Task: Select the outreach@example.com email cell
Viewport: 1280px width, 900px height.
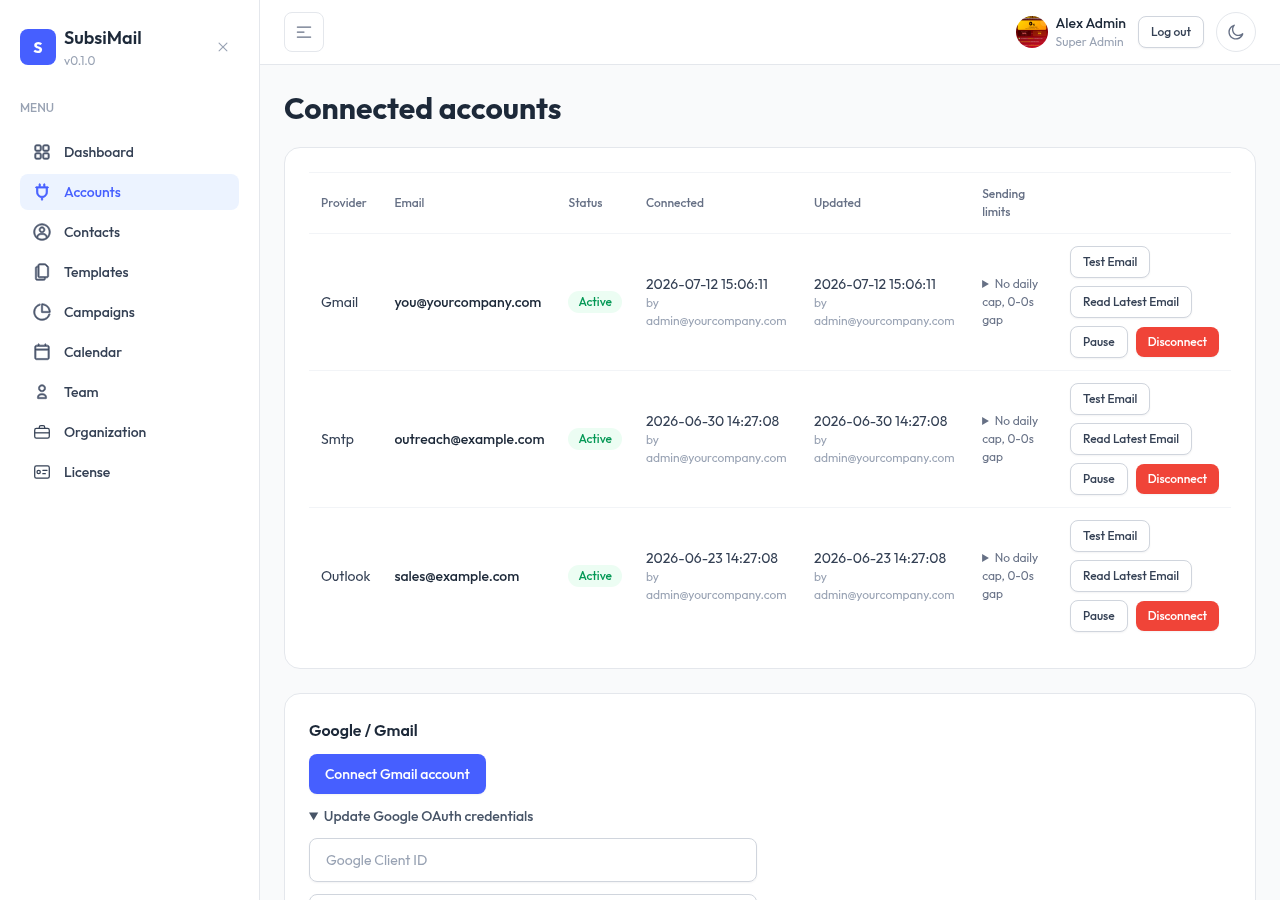Action: tap(469, 439)
